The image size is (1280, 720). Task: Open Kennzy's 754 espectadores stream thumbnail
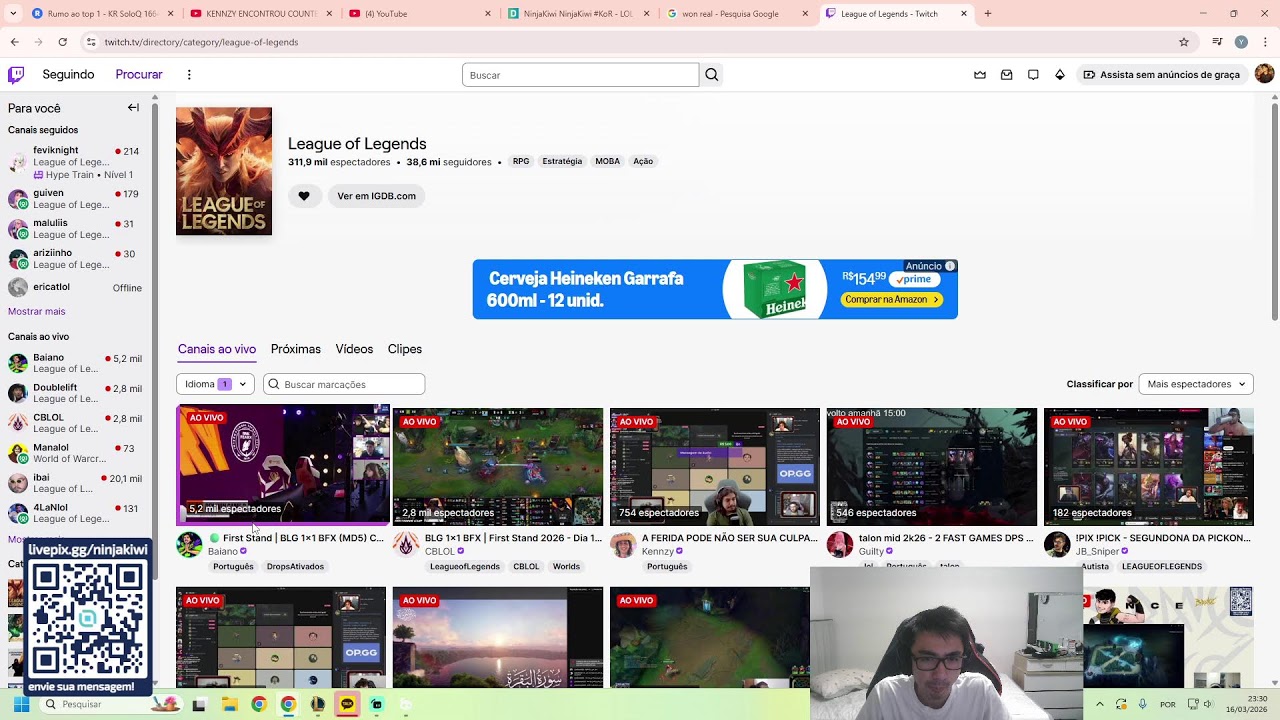pos(715,467)
